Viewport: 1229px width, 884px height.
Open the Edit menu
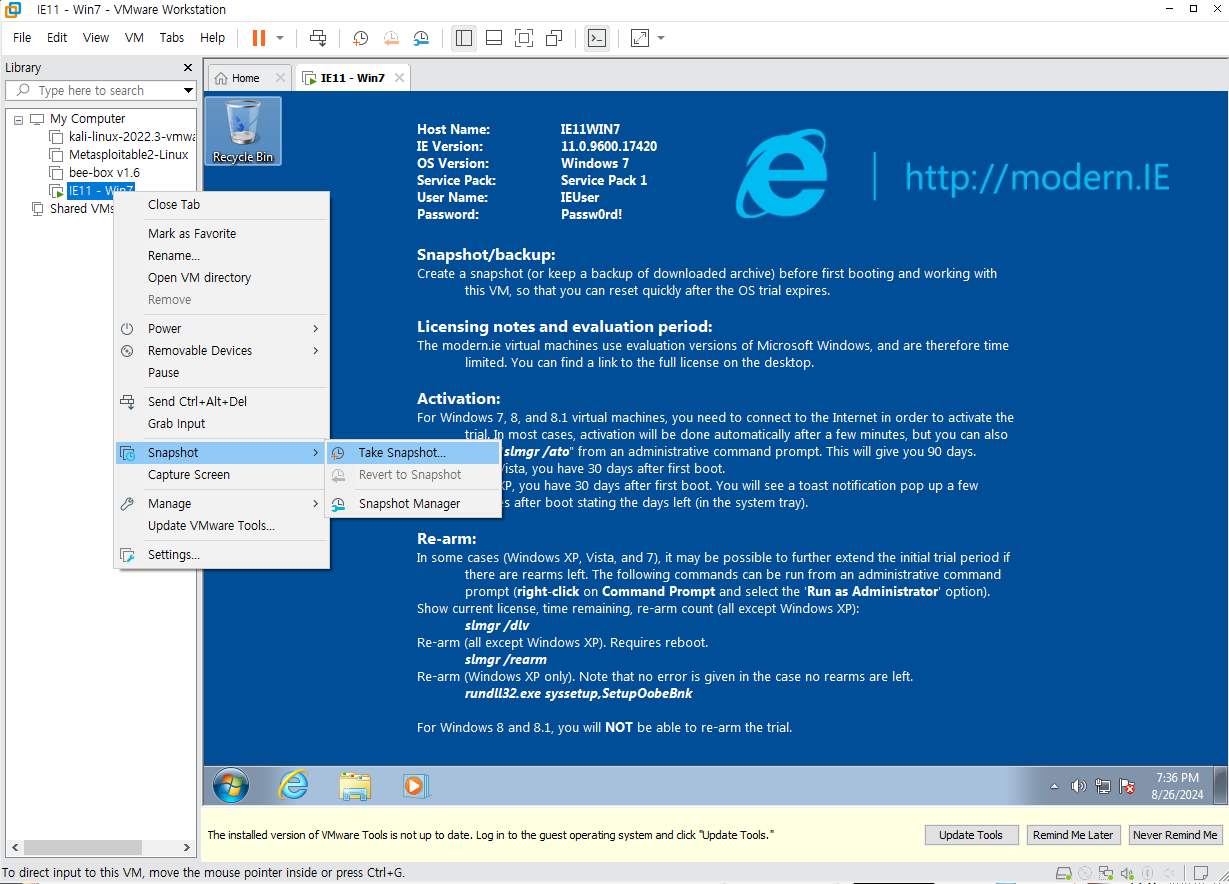click(57, 37)
